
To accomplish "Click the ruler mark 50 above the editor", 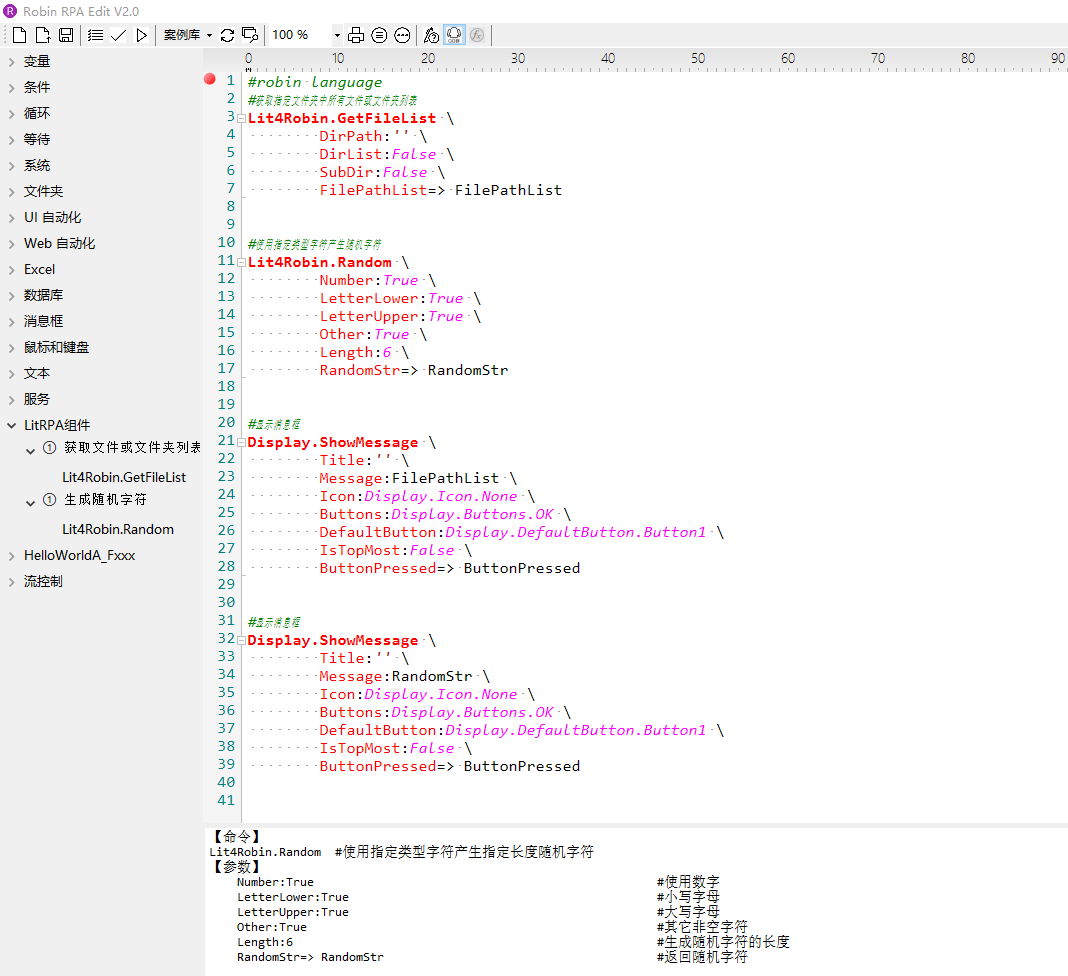I will click(x=698, y=59).
